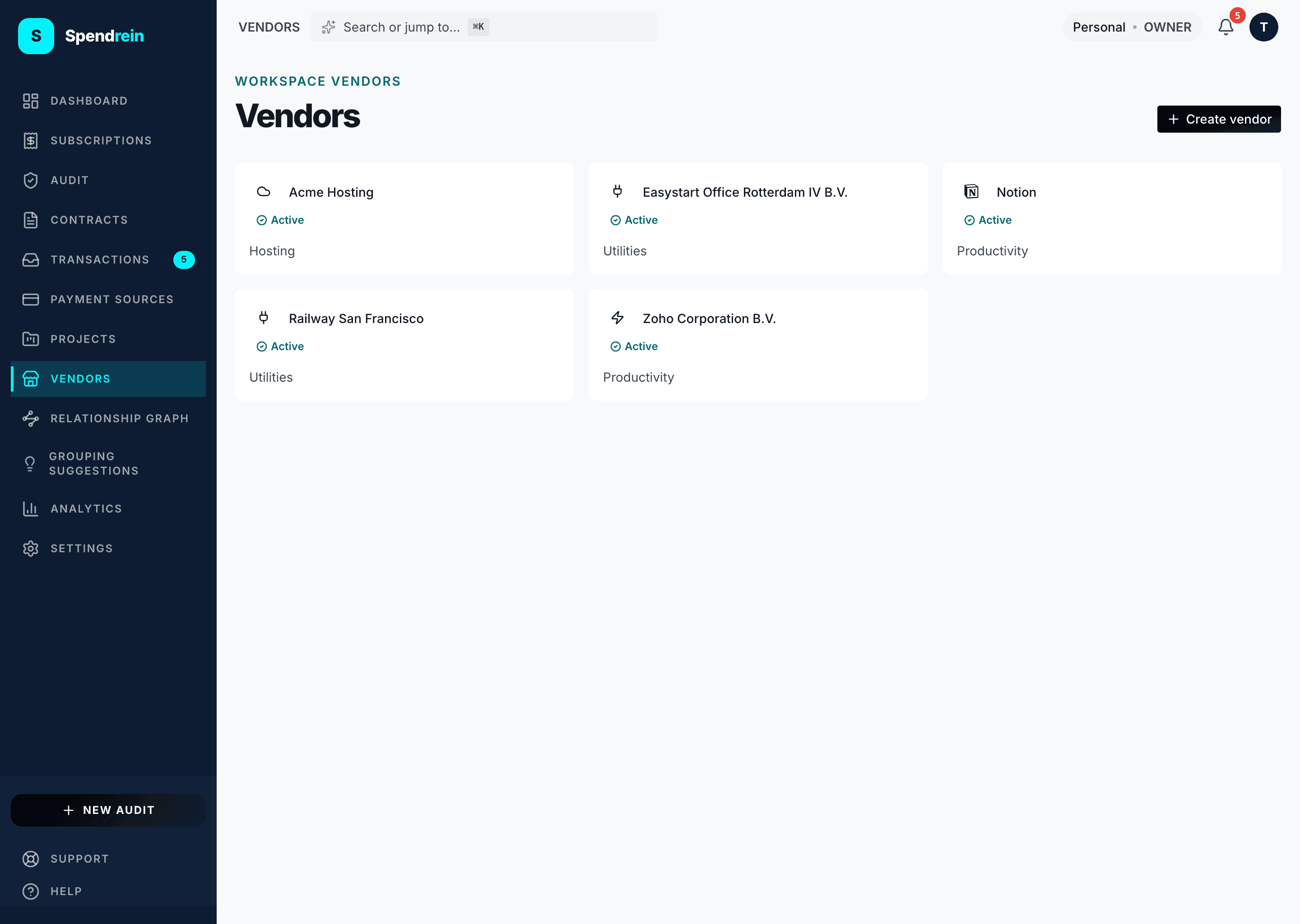The height and width of the screenshot is (924, 1300).
Task: Open Settings in sidebar
Action: click(x=108, y=549)
